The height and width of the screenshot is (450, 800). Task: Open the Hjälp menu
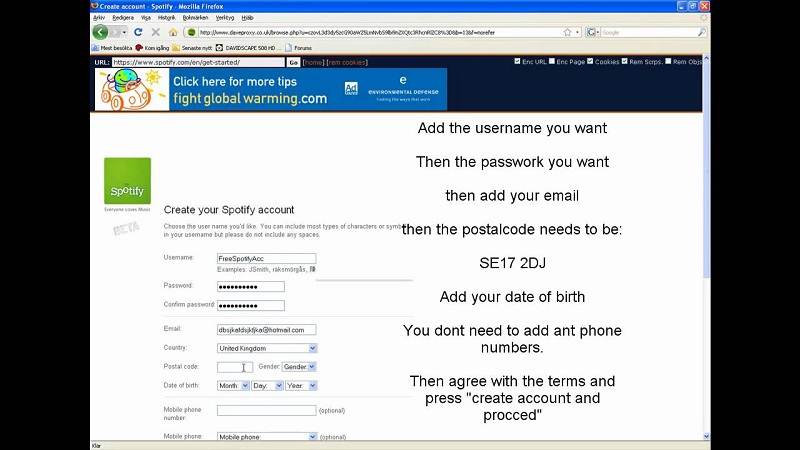pyautogui.click(x=247, y=17)
